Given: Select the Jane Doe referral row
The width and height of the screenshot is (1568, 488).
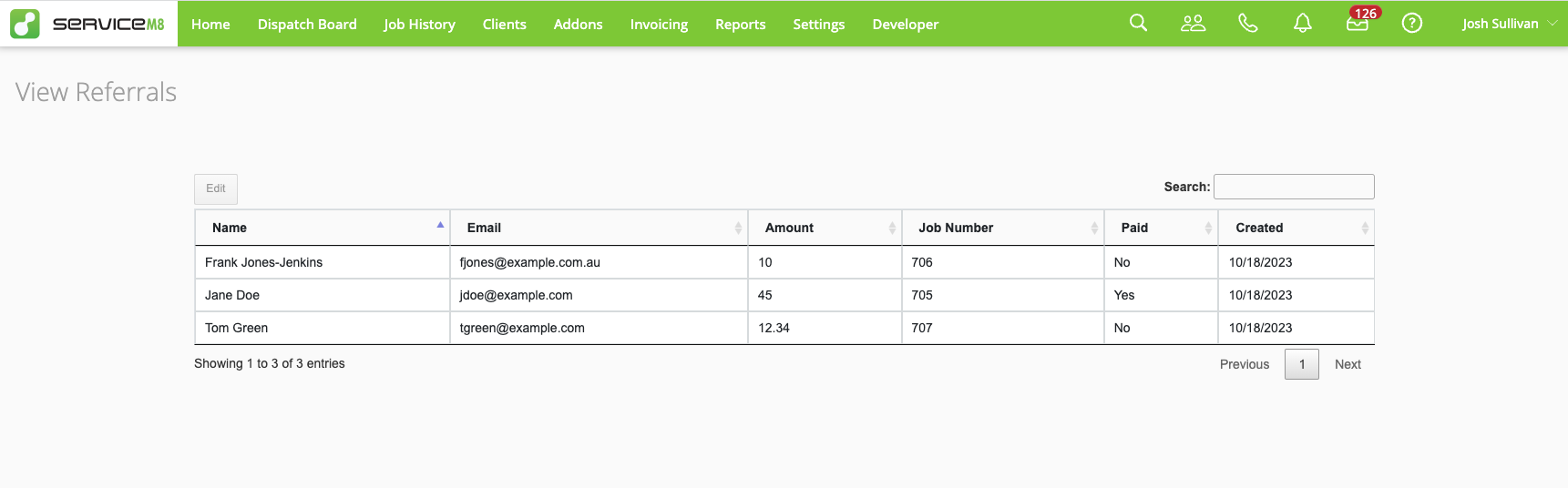Looking at the screenshot, I should click(232, 295).
